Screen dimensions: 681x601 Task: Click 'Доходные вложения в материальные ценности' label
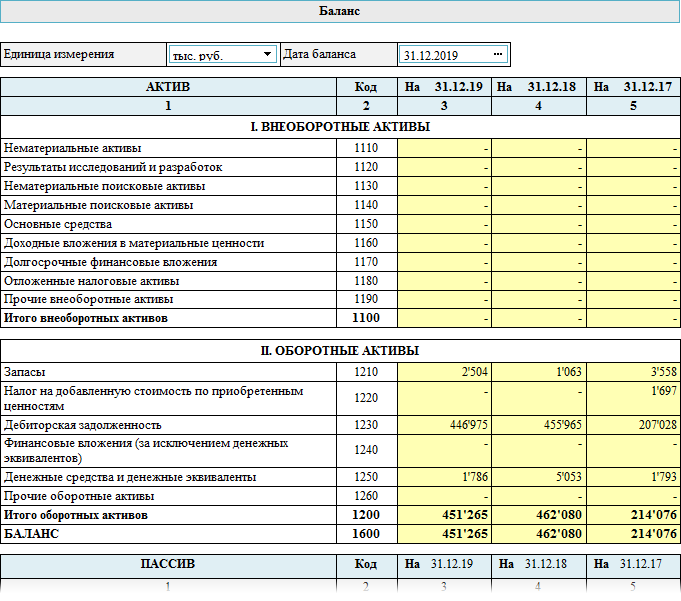click(134, 243)
